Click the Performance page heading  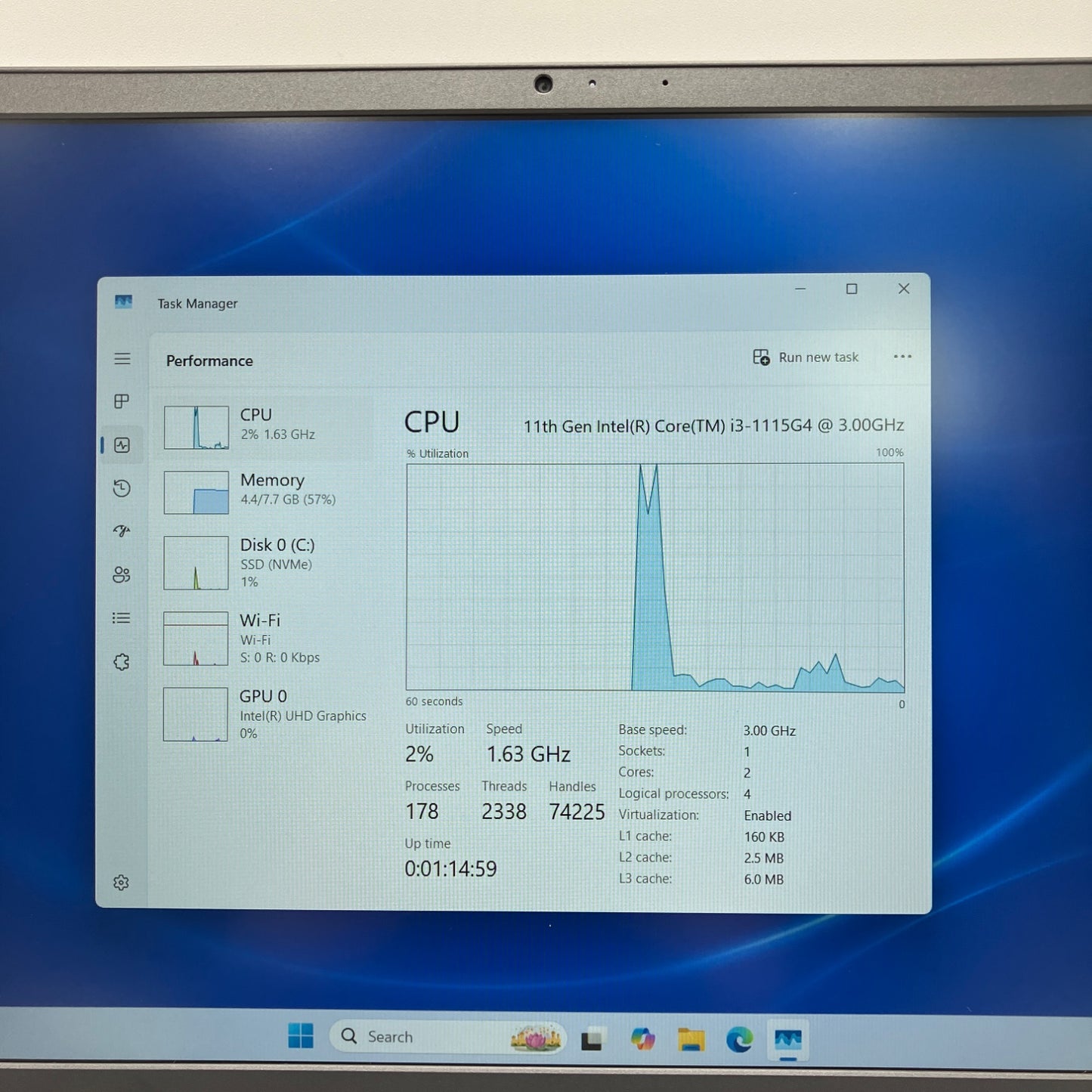[209, 360]
